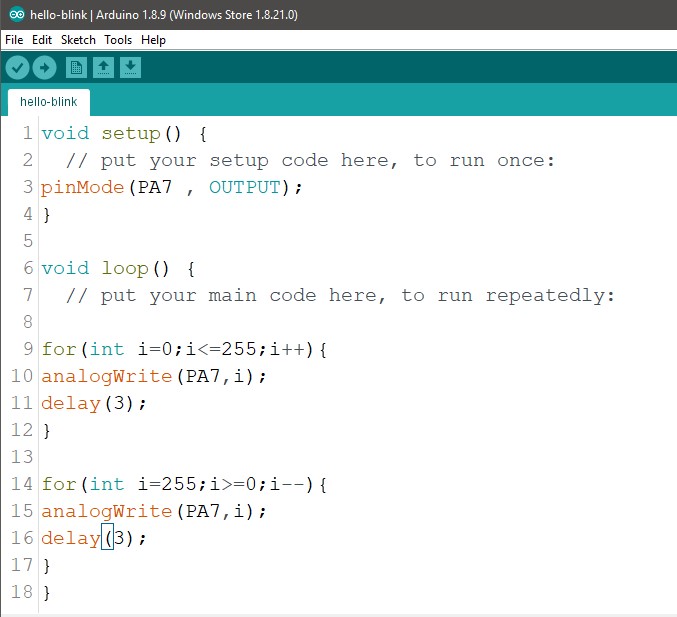Open the File menu

[14, 40]
